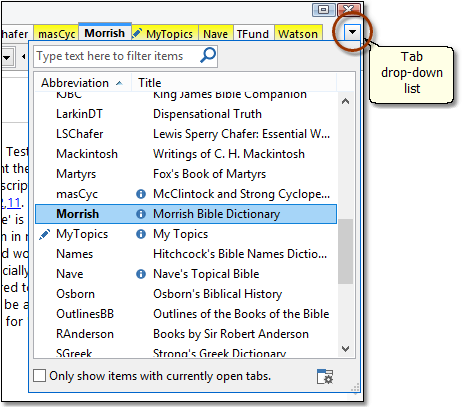Select McClintock and Strong Cyclopedia title
This screenshot has width=462, height=409.
[x=241, y=194]
